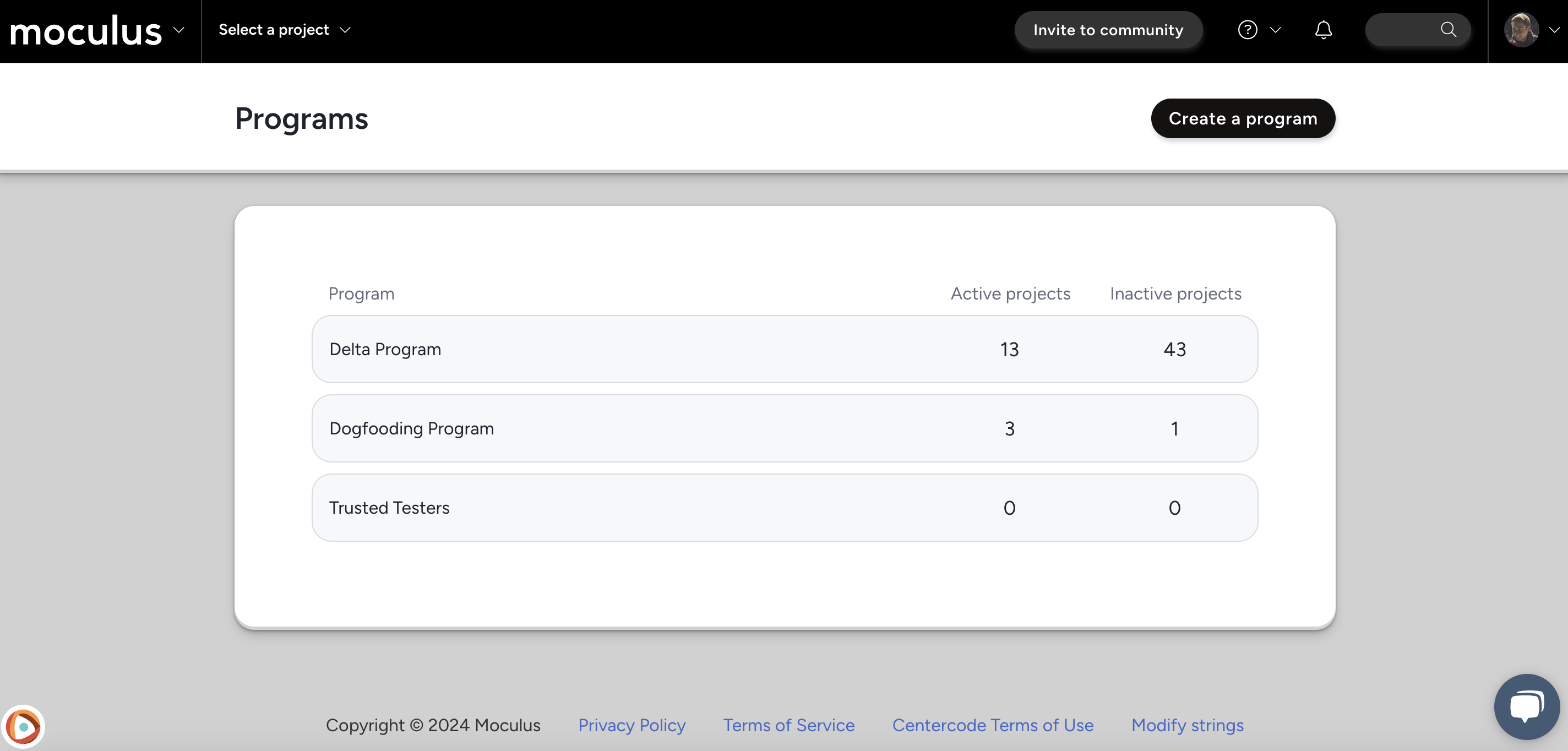The width and height of the screenshot is (1568, 751).
Task: Click Dogfooding Program inactive count 1
Action: click(x=1175, y=428)
